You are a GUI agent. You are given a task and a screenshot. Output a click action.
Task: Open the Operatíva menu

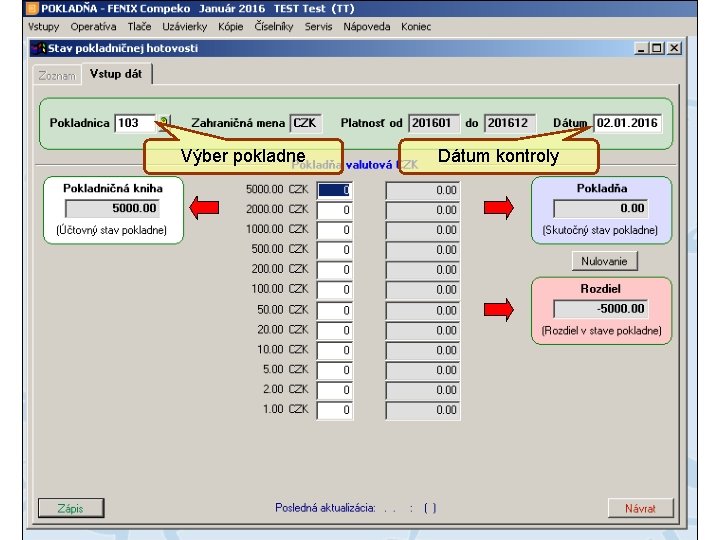click(93, 27)
